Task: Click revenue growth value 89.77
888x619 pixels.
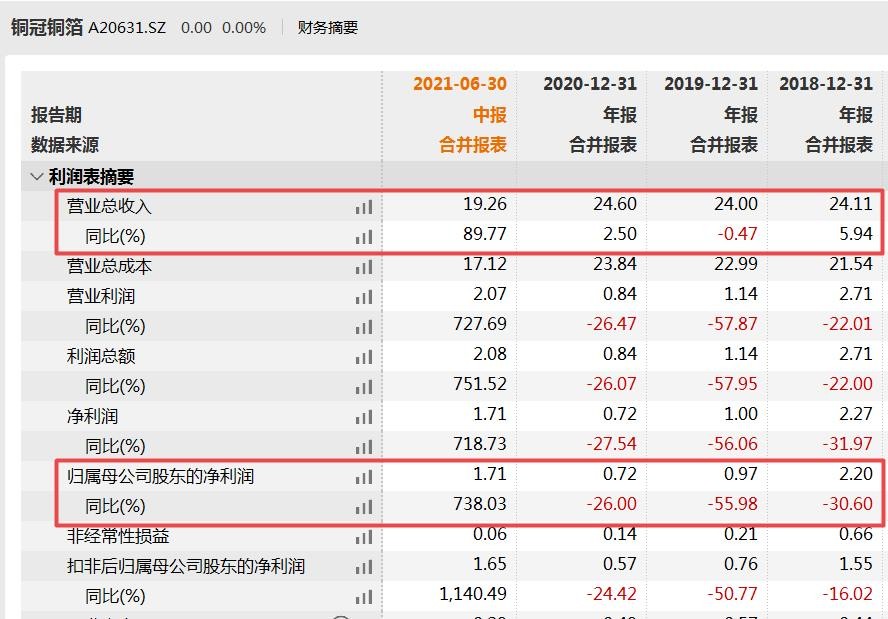Action: (x=485, y=234)
